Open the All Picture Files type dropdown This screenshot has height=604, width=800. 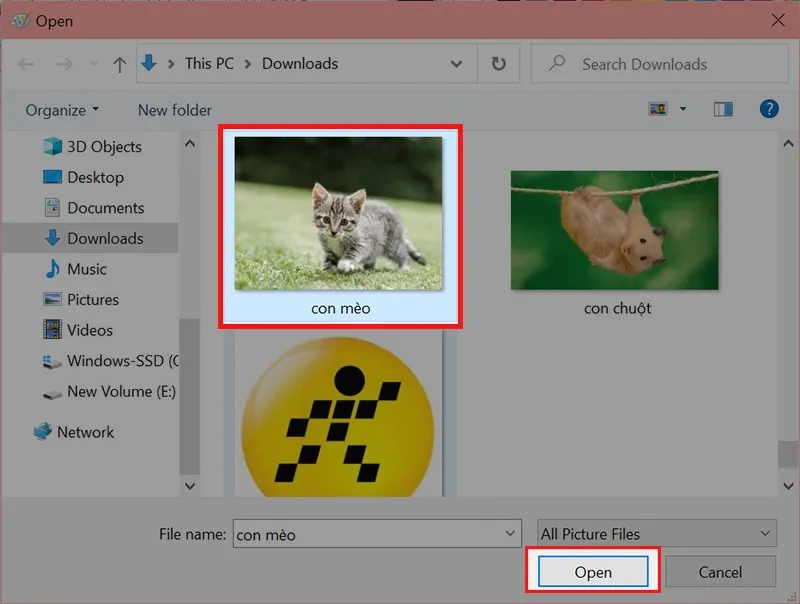(x=657, y=534)
